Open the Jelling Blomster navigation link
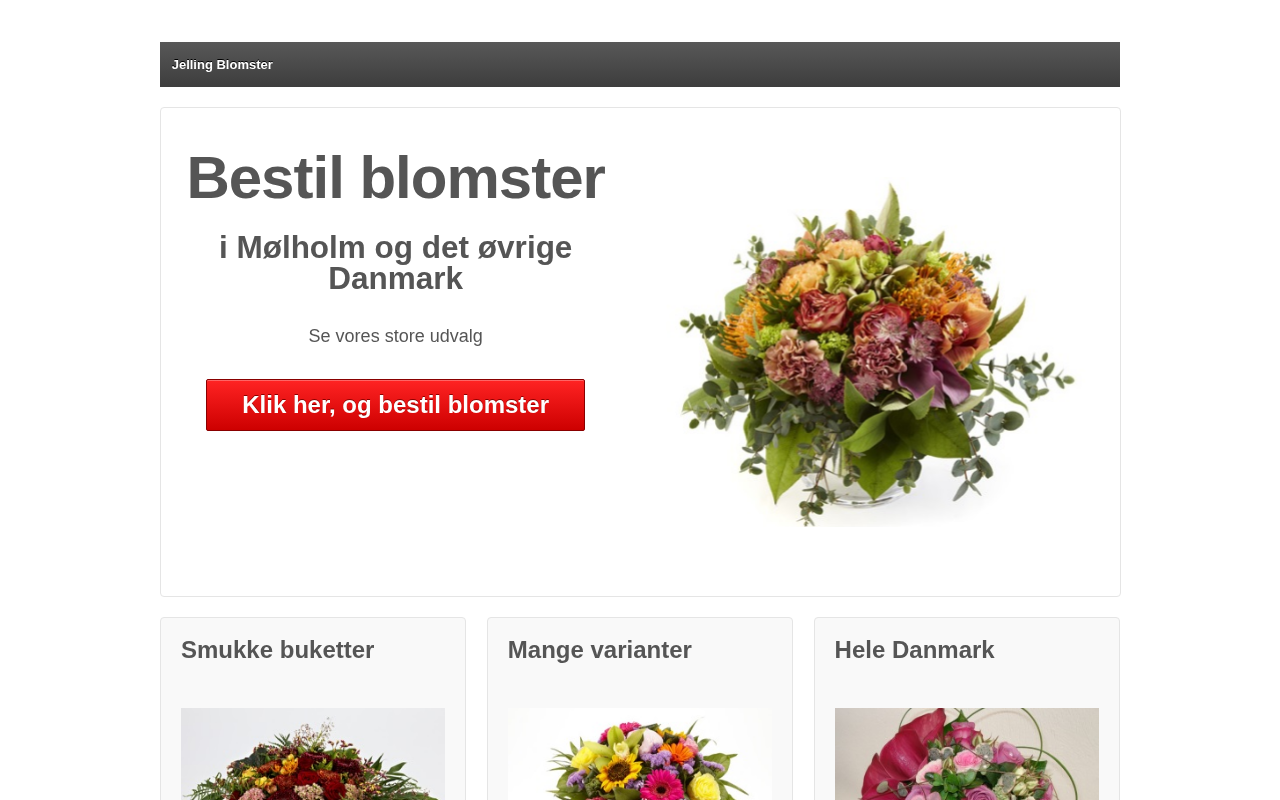Viewport: 1280px width, 800px height. (222, 65)
